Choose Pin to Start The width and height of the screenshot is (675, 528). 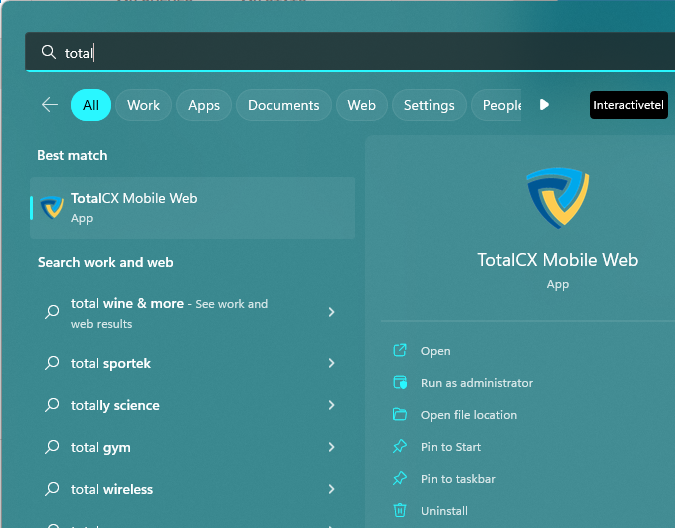(x=451, y=447)
